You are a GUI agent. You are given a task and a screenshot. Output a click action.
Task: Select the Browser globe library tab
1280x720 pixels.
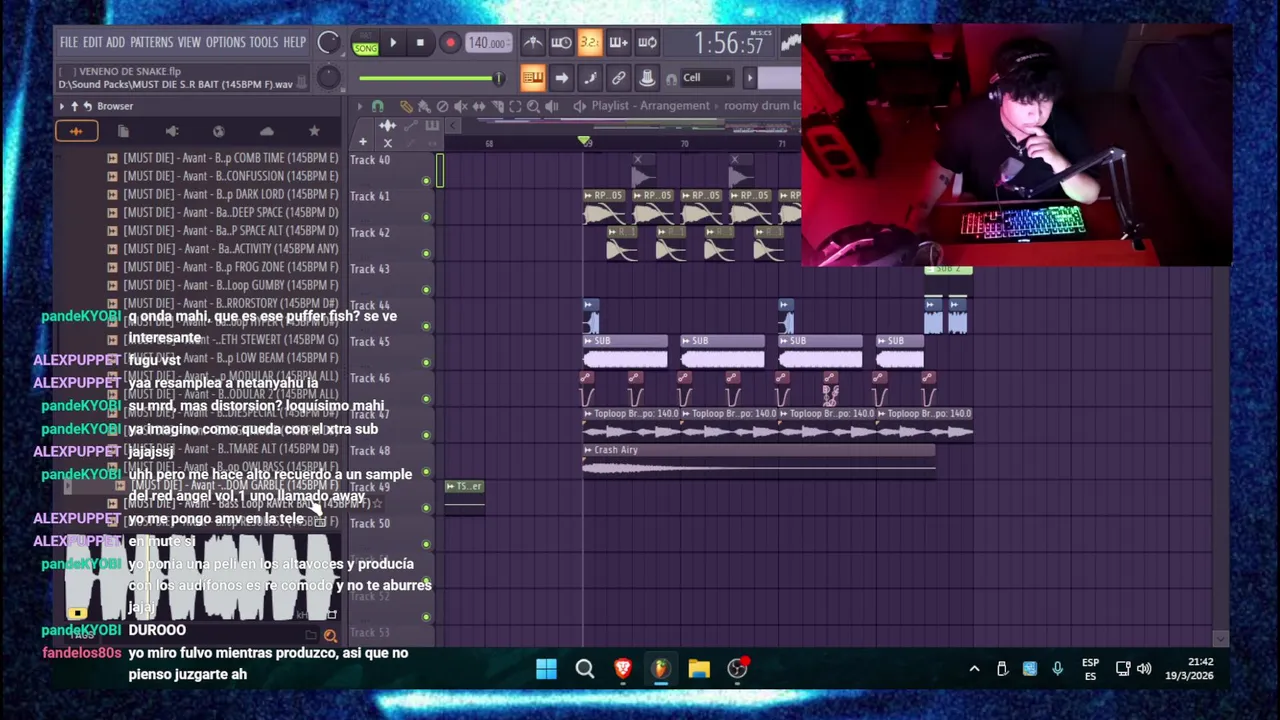point(219,131)
